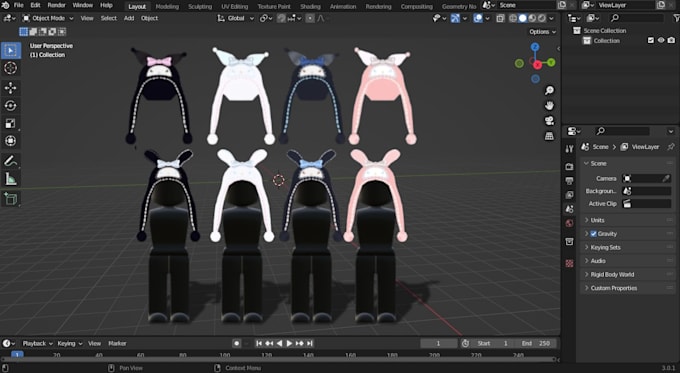The image size is (680, 373).
Task: Click the current frame field
Action: [x=438, y=344]
